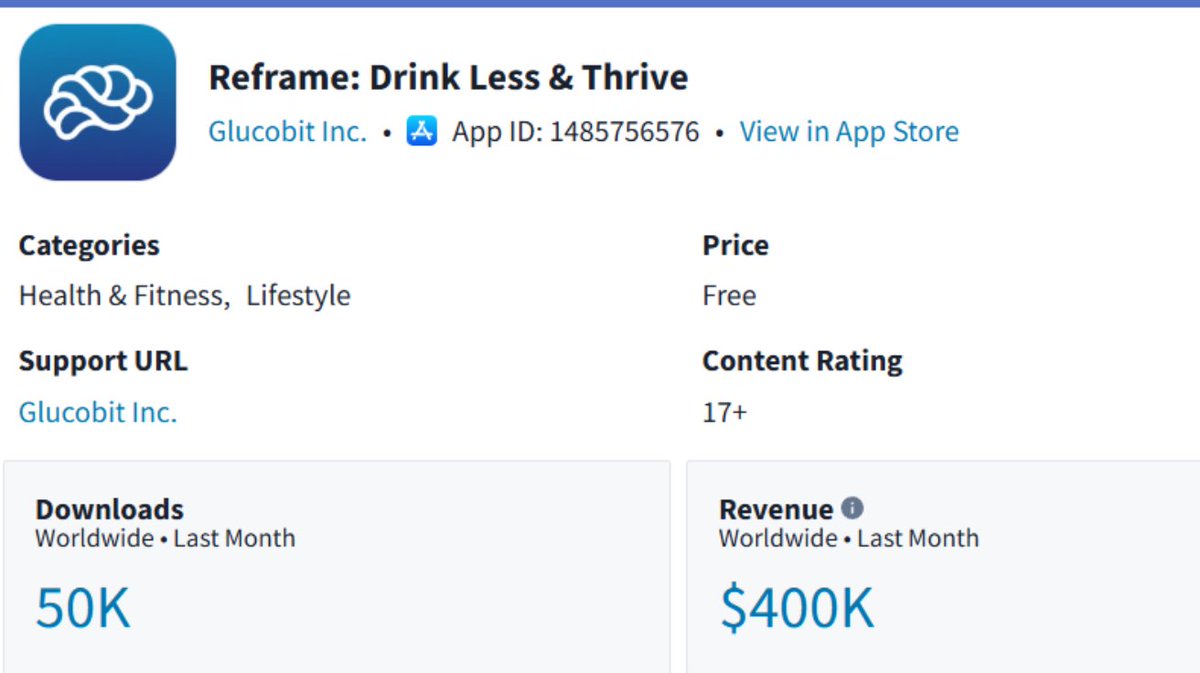
Task: Click Worldwide • Last Month under Downloads
Action: pos(165,538)
